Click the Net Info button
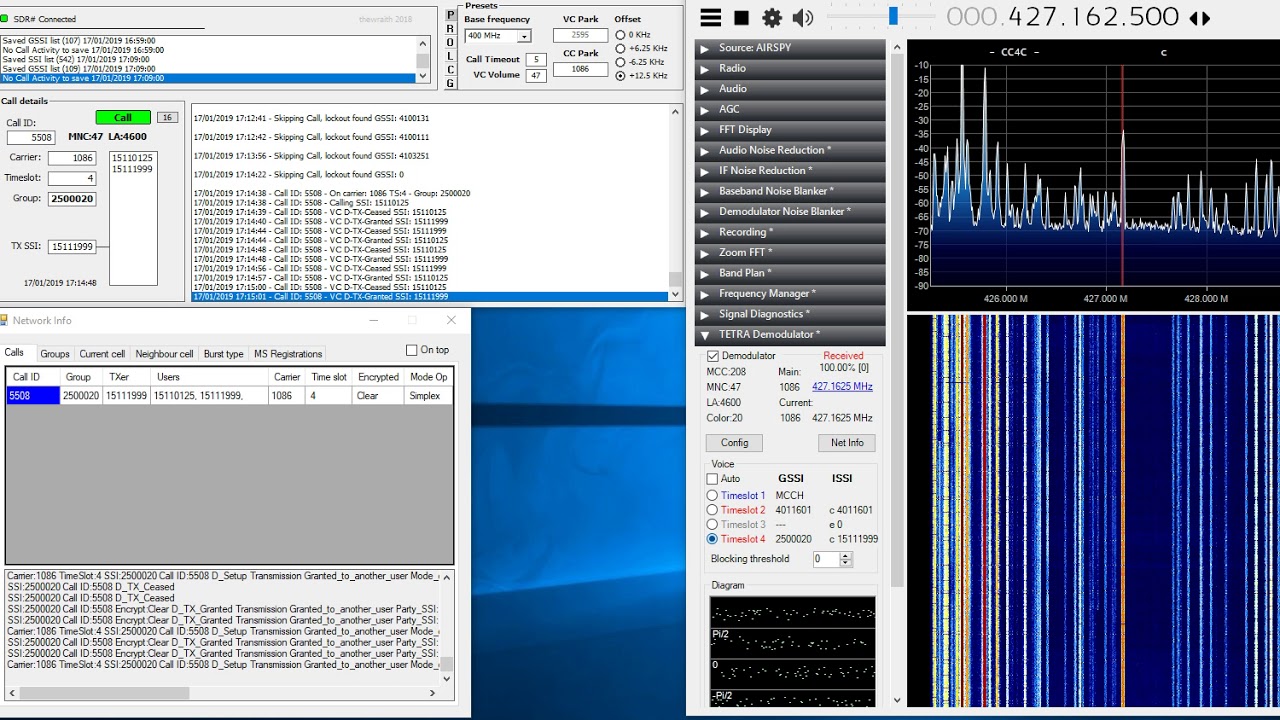The image size is (1280, 720). [x=847, y=442]
